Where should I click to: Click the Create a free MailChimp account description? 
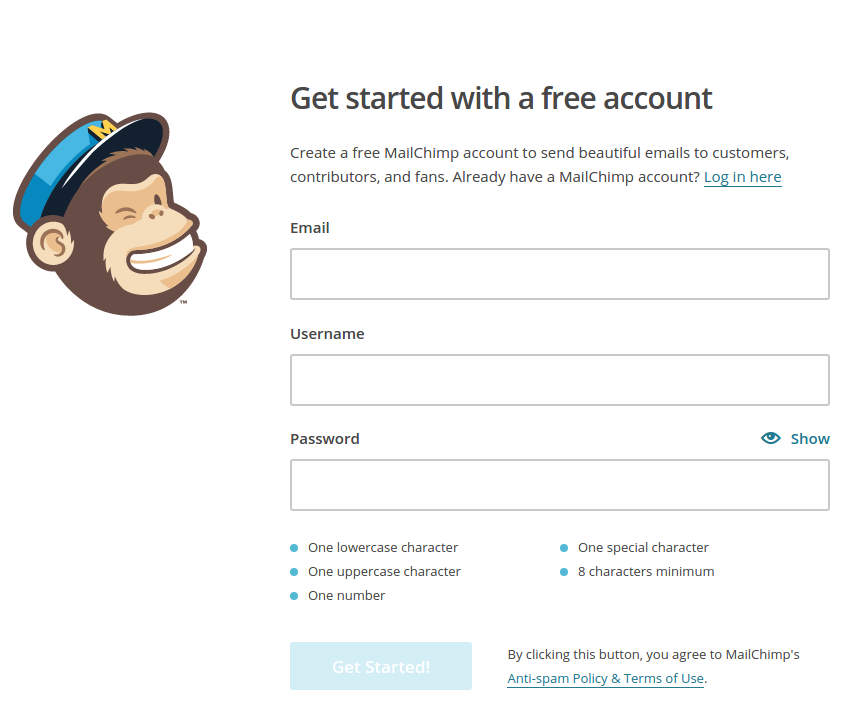[539, 165]
